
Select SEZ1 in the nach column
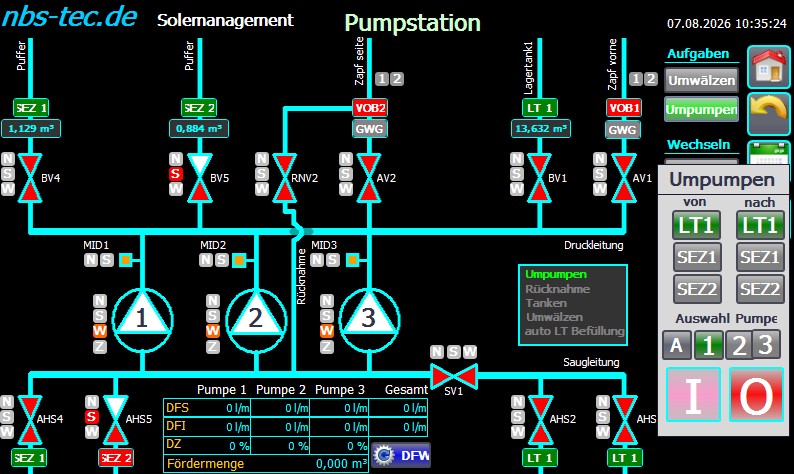click(760, 257)
